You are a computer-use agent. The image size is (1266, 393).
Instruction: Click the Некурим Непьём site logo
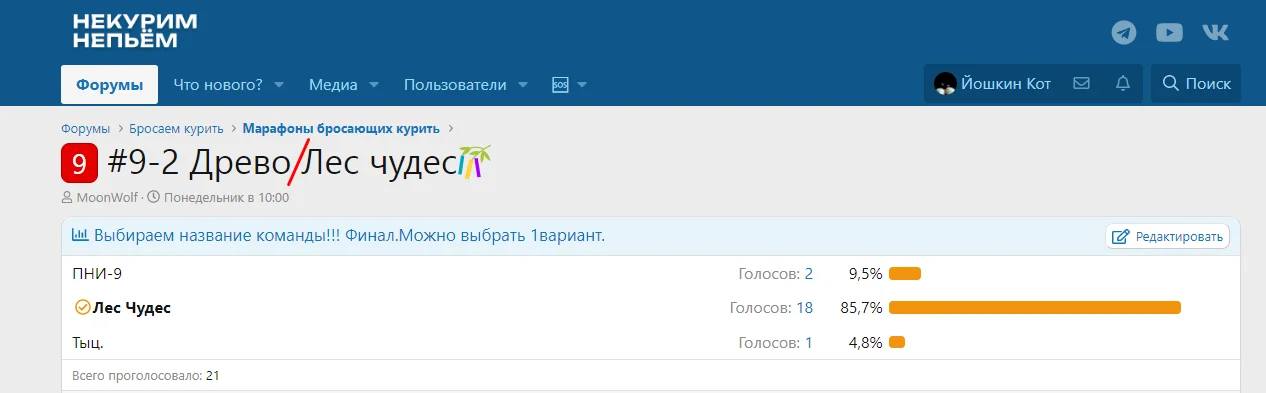point(135,31)
